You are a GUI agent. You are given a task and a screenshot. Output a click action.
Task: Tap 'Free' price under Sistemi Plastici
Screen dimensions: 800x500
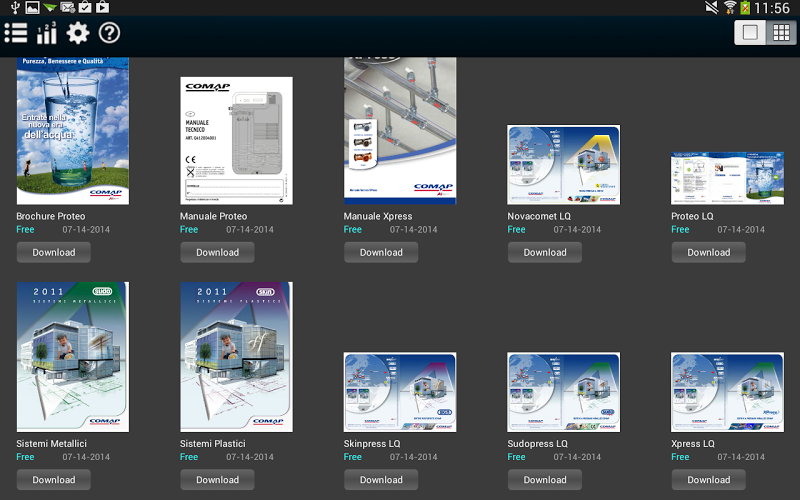coord(189,457)
